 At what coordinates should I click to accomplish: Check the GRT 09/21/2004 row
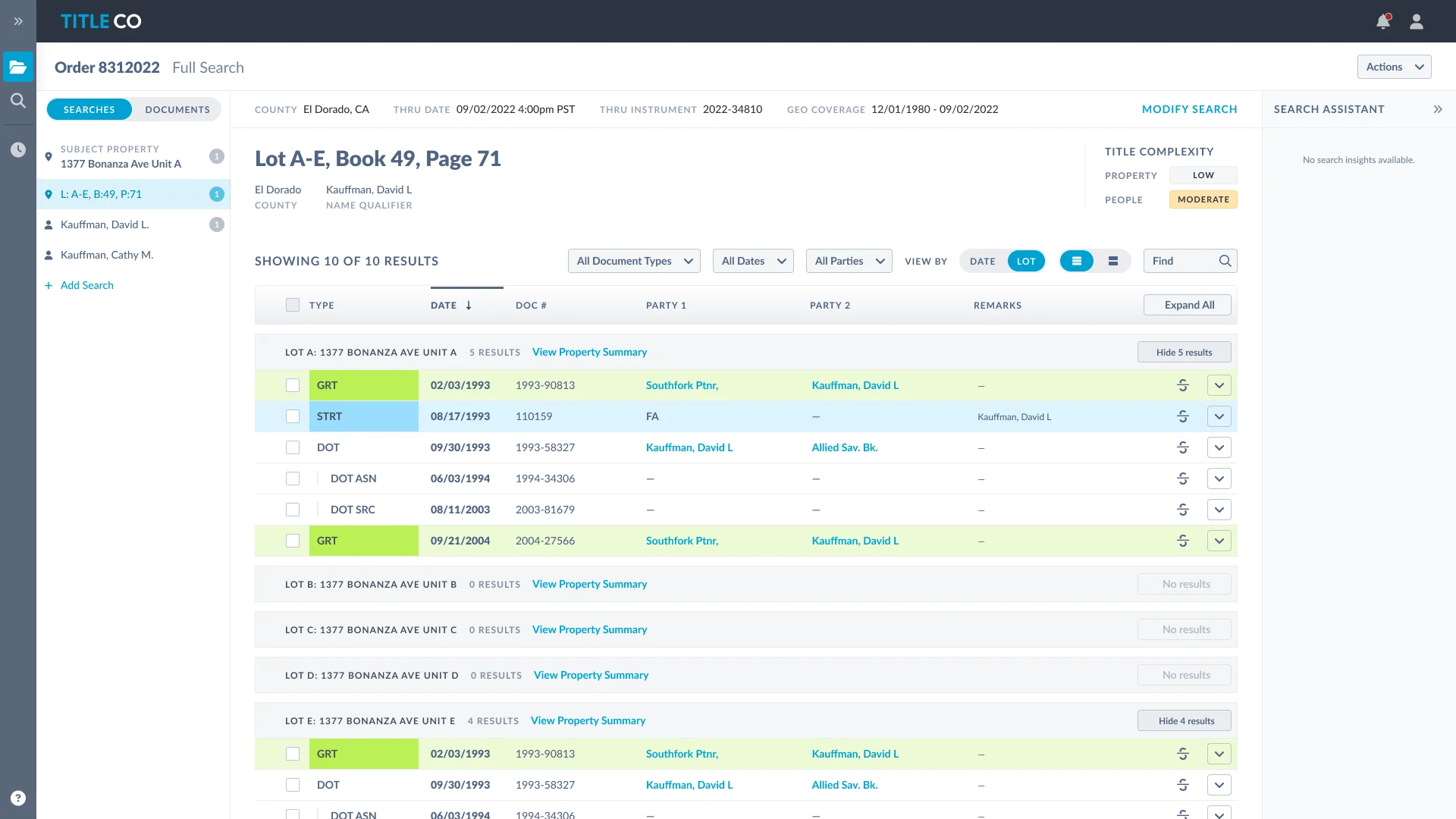coord(293,541)
